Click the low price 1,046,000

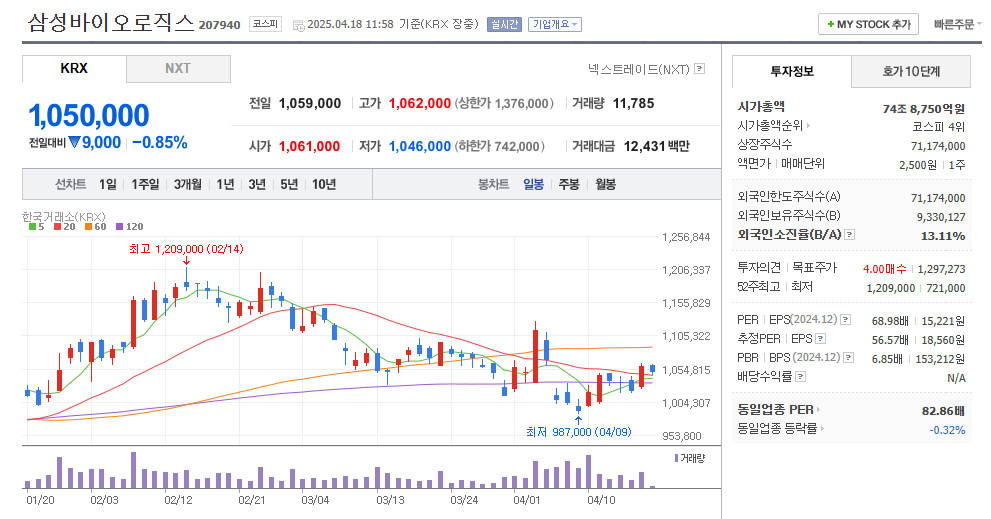click(420, 146)
